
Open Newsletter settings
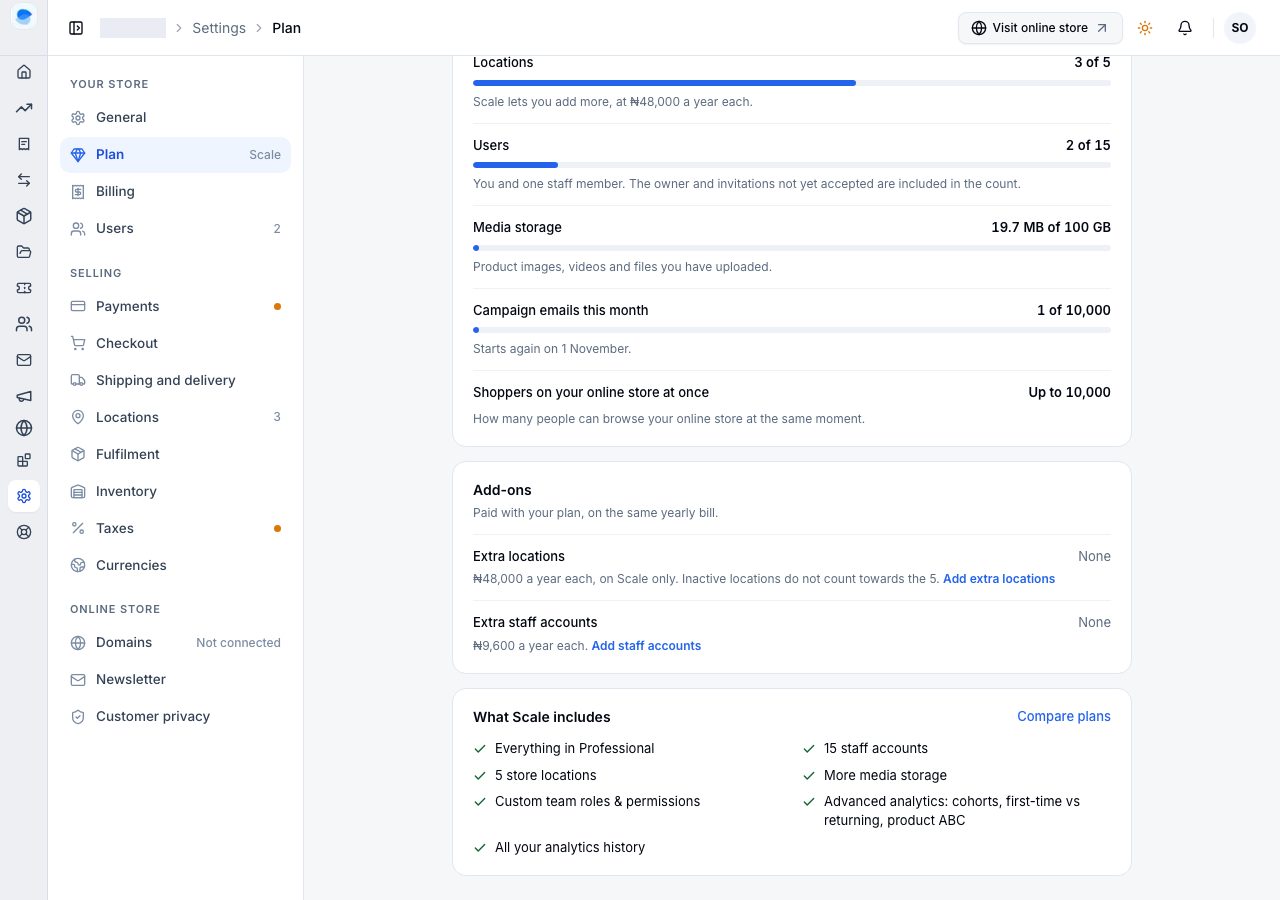176,680
